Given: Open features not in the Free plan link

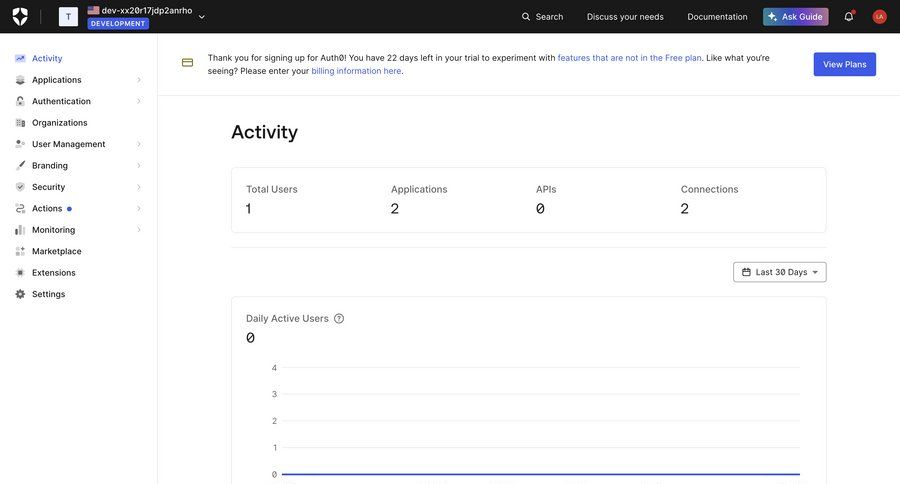Looking at the screenshot, I should click(x=629, y=58).
